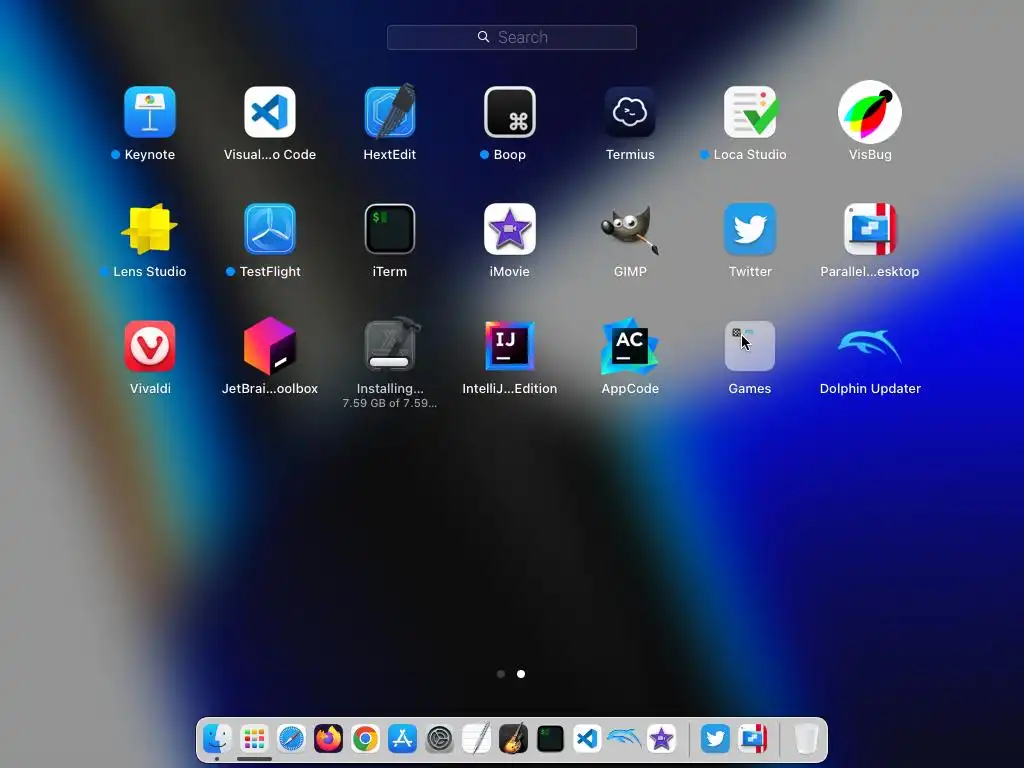This screenshot has width=1024, height=768.
Task: Open the VisBug app icon
Action: coord(870,112)
